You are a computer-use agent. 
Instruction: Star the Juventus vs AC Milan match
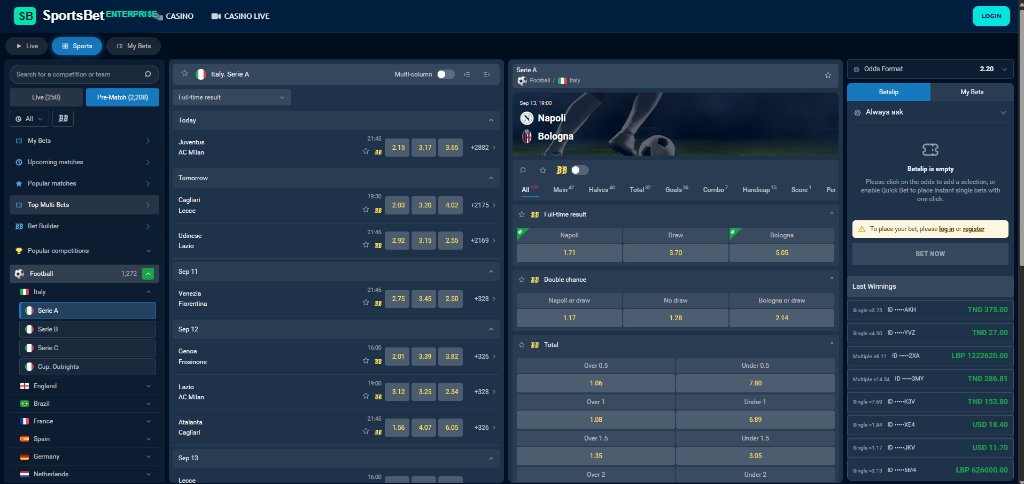coord(366,152)
